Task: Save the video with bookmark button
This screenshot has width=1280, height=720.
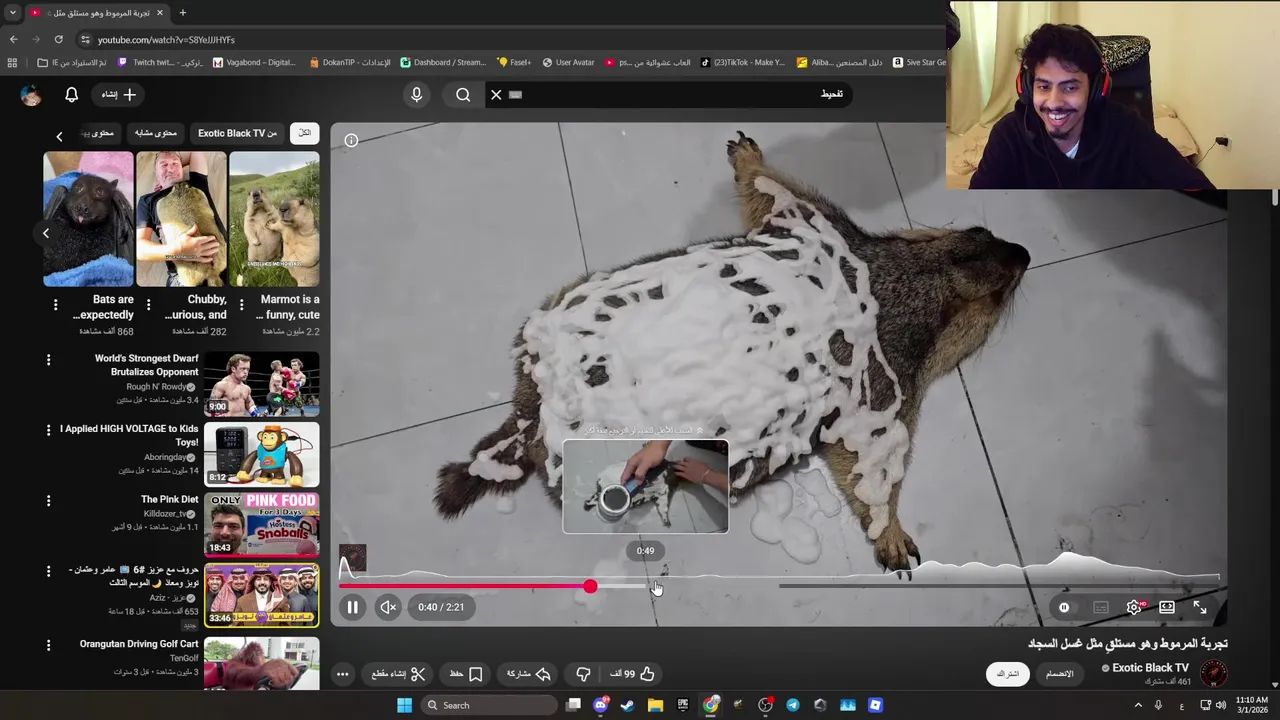Action: pos(466,674)
